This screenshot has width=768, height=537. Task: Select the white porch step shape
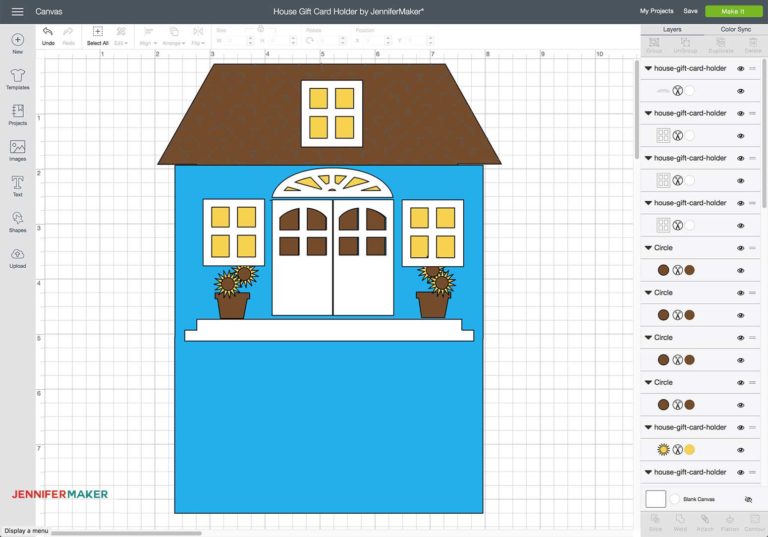coord(329,330)
